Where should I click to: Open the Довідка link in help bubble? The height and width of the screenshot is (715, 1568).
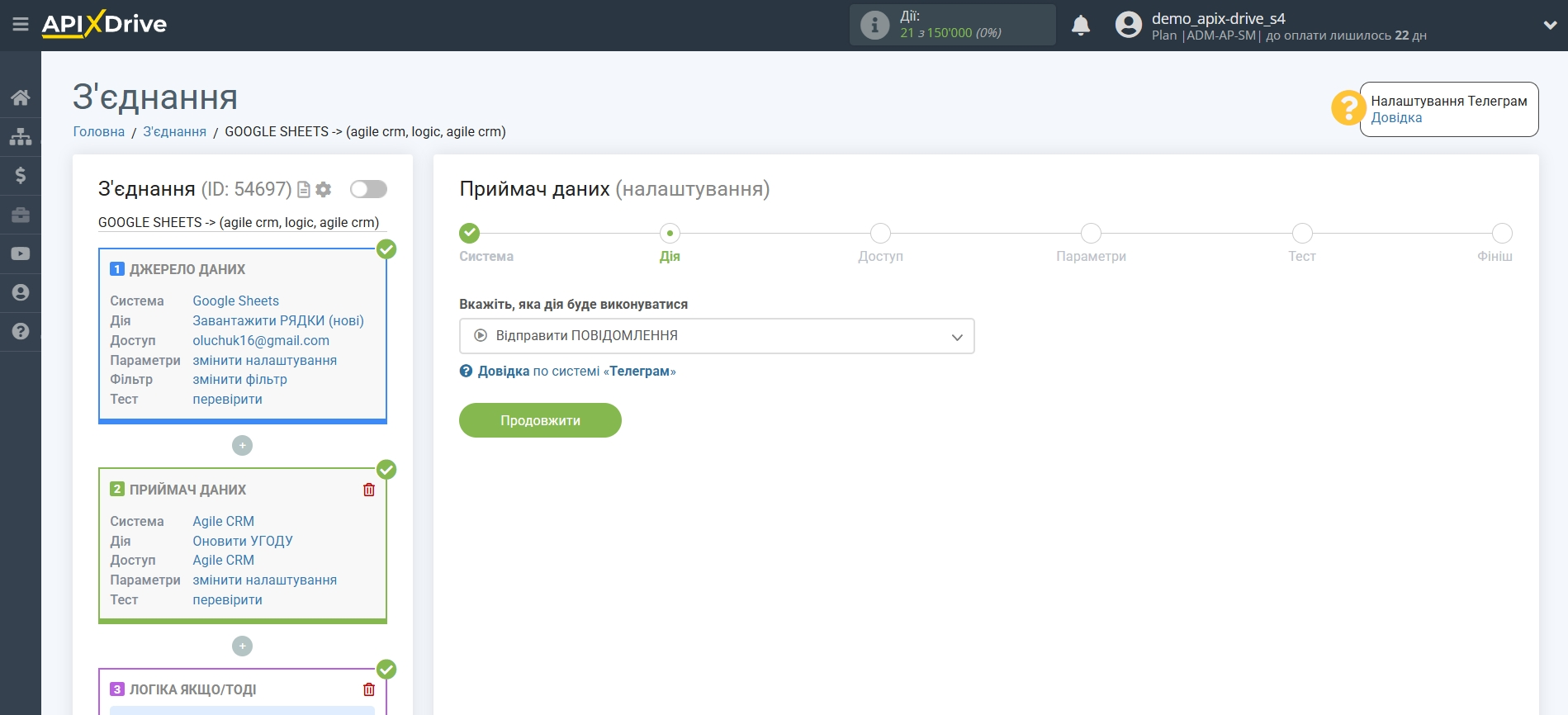tap(1396, 118)
